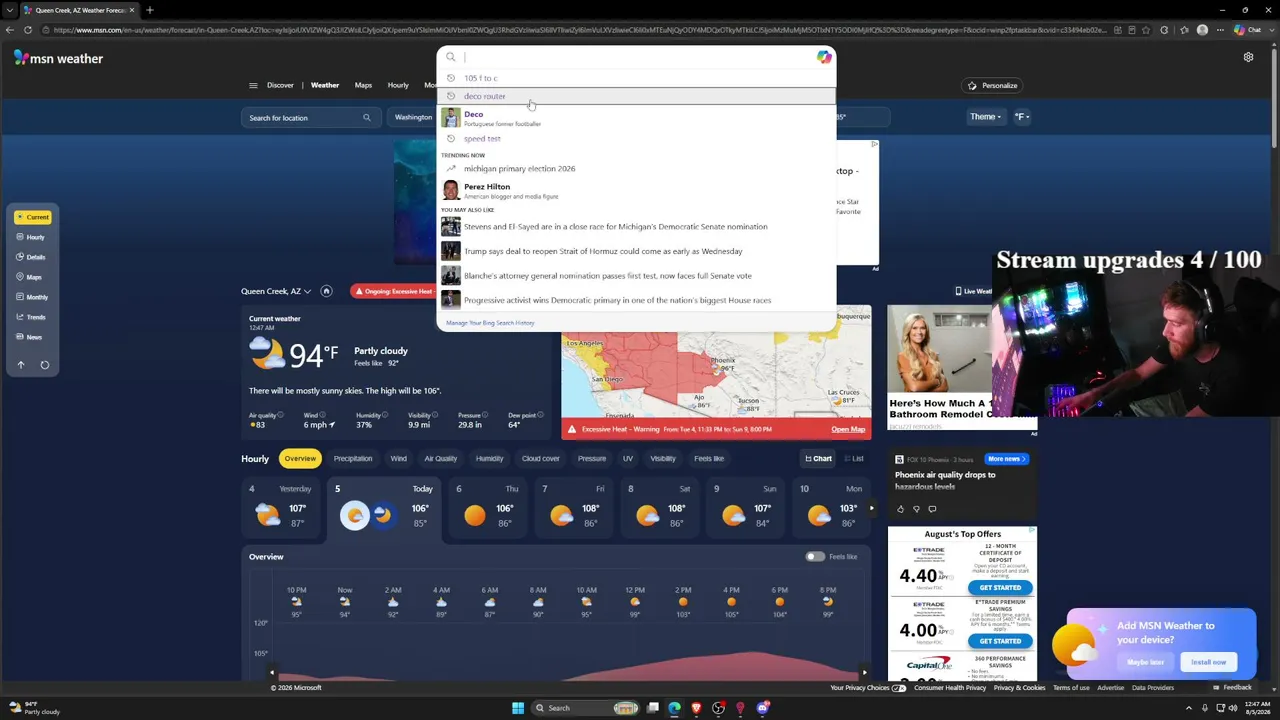
Task: Switch hourly view to Chart
Action: coord(818,459)
